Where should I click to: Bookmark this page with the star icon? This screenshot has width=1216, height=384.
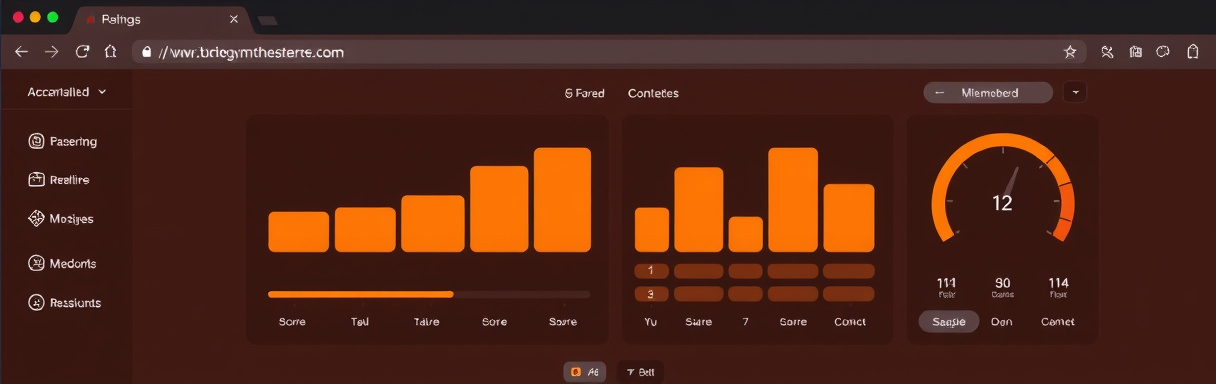coord(1070,52)
